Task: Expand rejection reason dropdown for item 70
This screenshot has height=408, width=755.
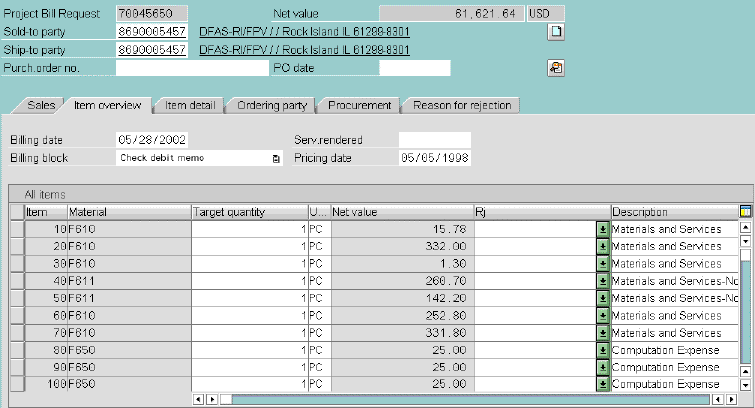Action: 603,333
